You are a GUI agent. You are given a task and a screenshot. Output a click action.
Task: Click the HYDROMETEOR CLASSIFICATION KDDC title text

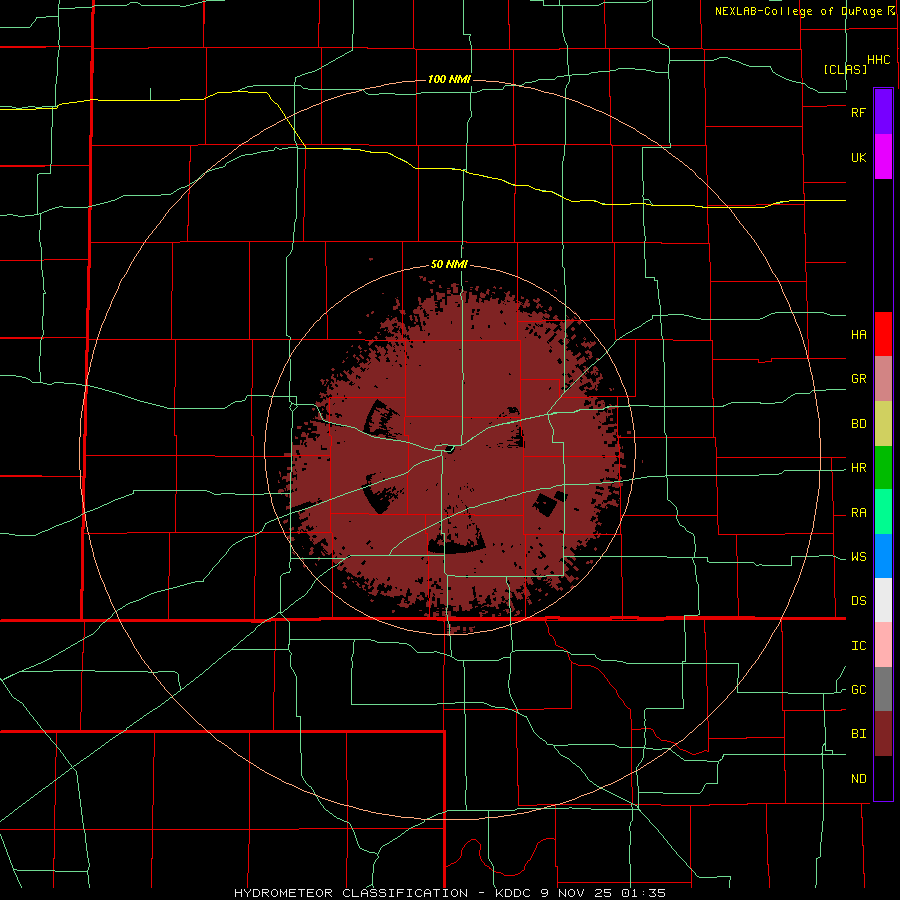pos(449,893)
